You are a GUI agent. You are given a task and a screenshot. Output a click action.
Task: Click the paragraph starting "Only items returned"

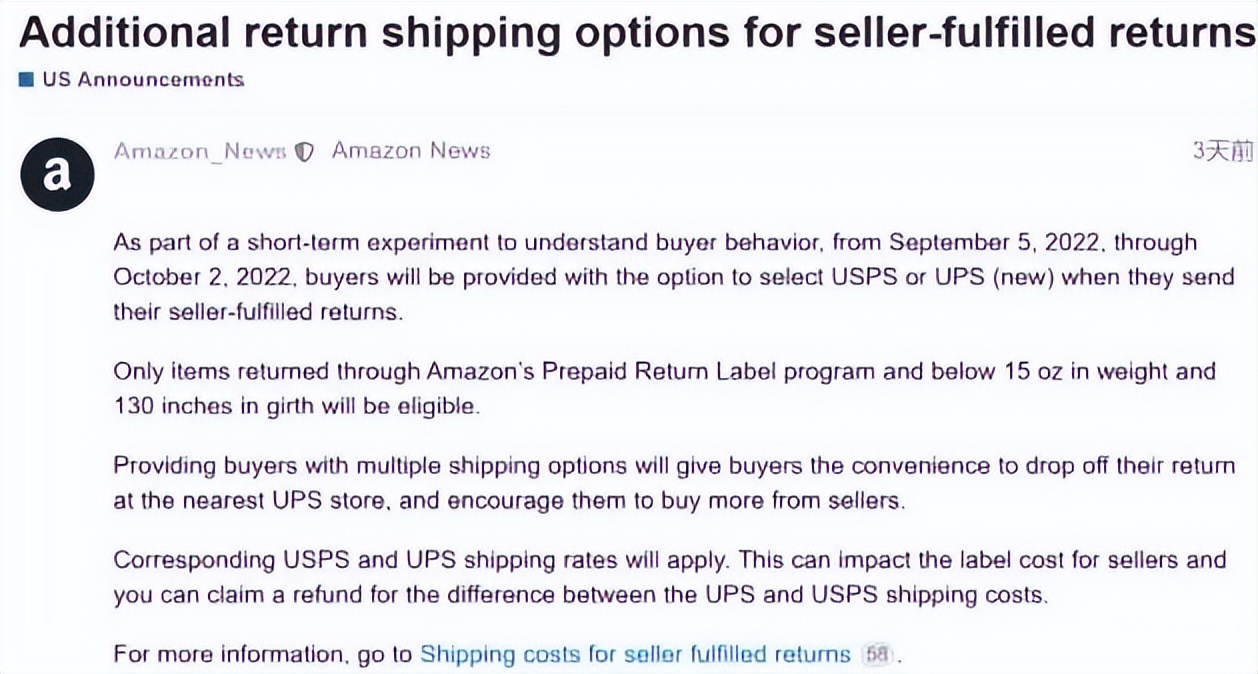point(660,389)
